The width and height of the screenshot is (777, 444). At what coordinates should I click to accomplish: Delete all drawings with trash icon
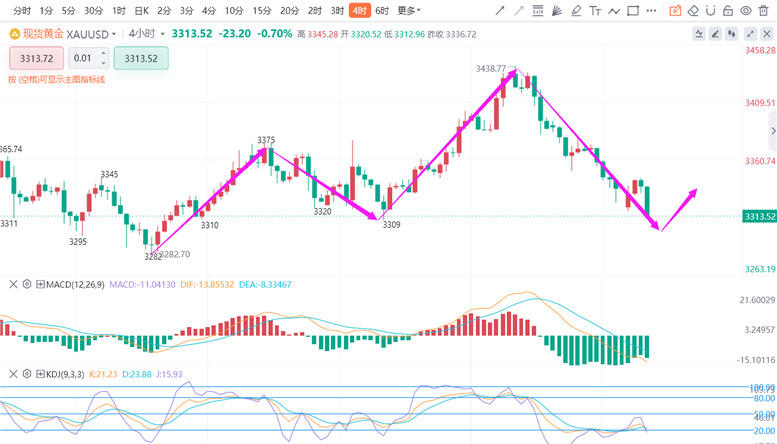click(763, 11)
